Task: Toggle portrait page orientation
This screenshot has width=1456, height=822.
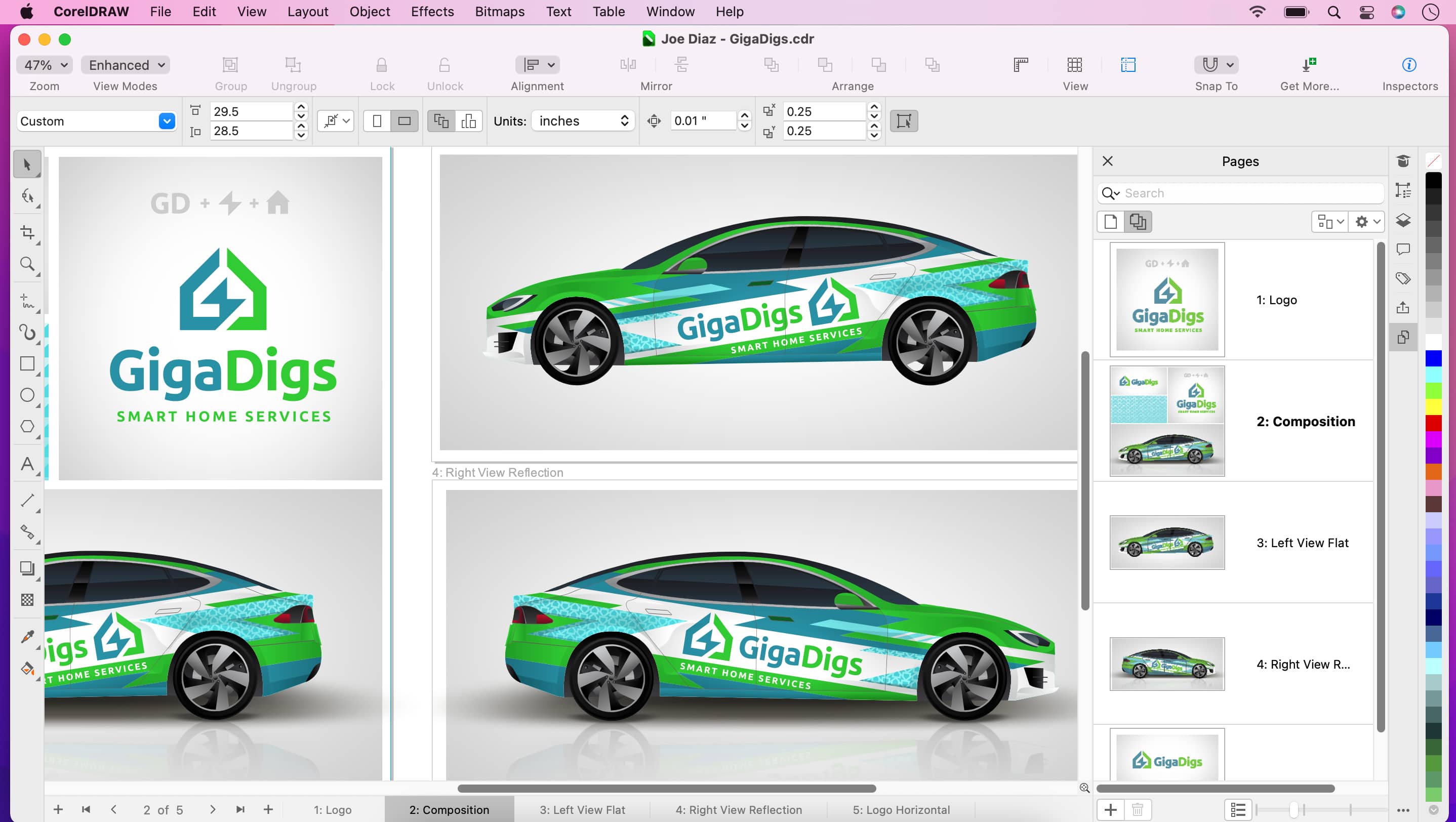Action: tap(377, 120)
